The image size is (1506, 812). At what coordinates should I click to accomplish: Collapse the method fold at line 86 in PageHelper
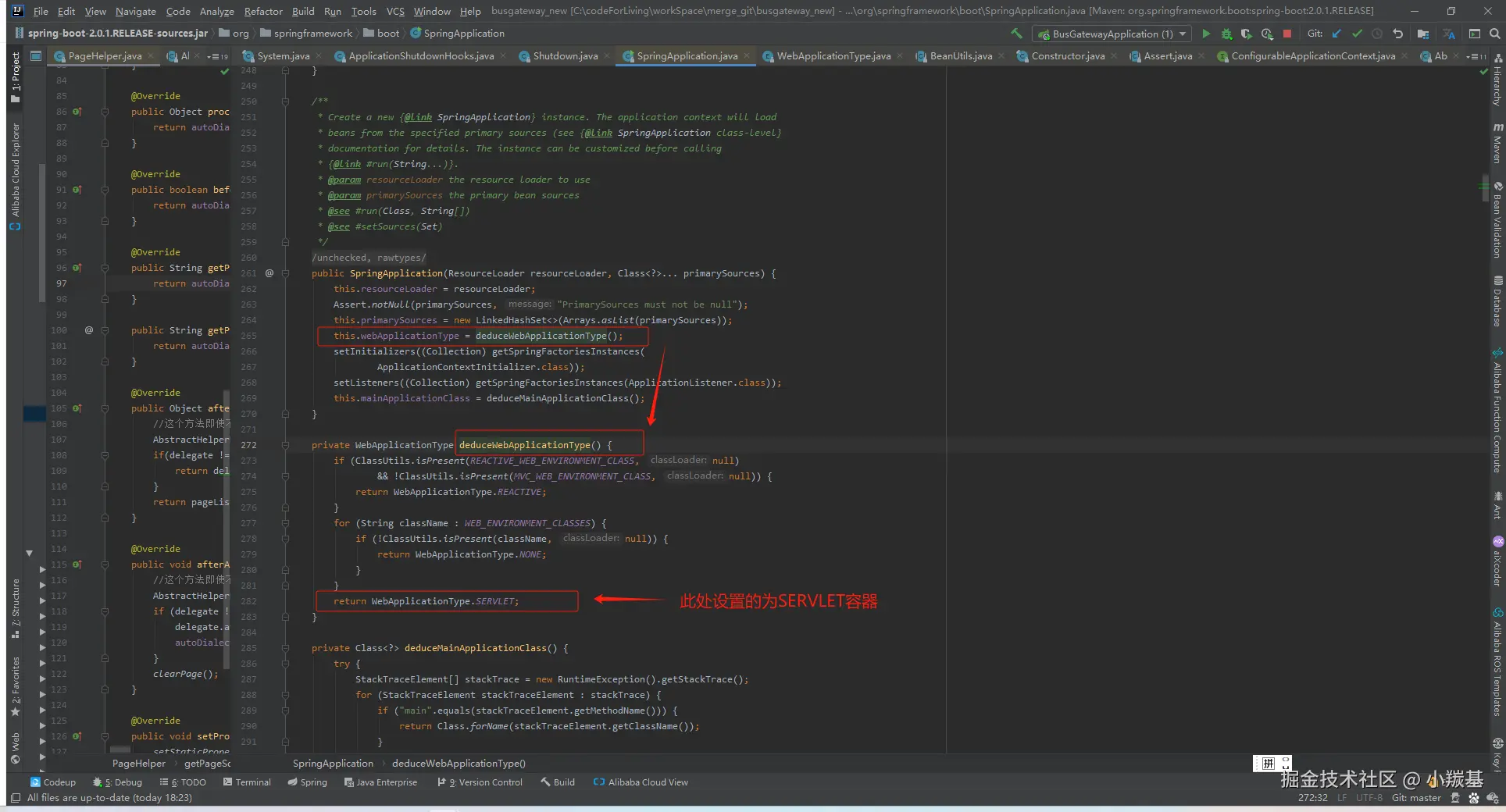click(105, 112)
